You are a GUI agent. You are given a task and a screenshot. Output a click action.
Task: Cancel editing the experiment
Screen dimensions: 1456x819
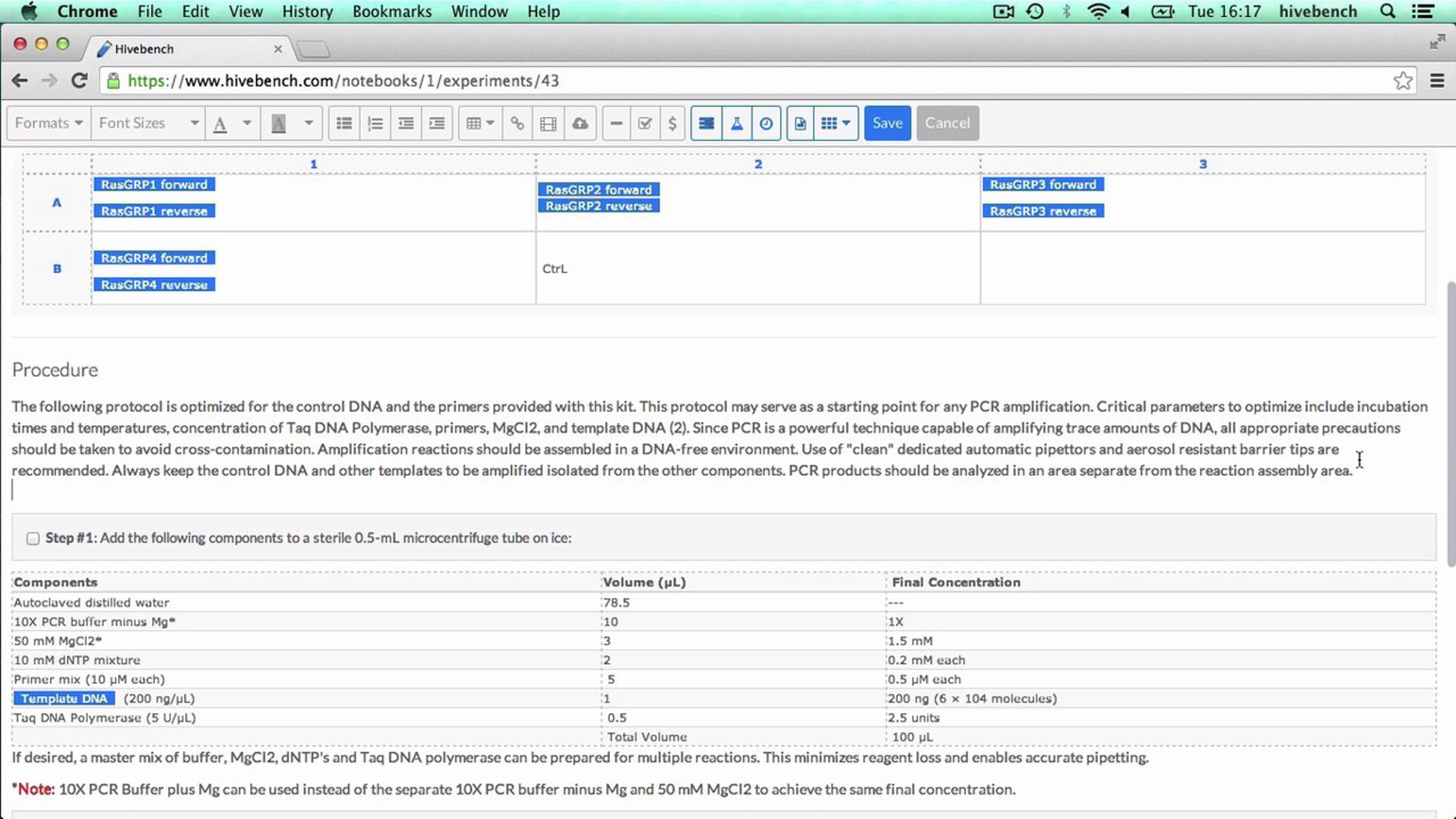(948, 123)
